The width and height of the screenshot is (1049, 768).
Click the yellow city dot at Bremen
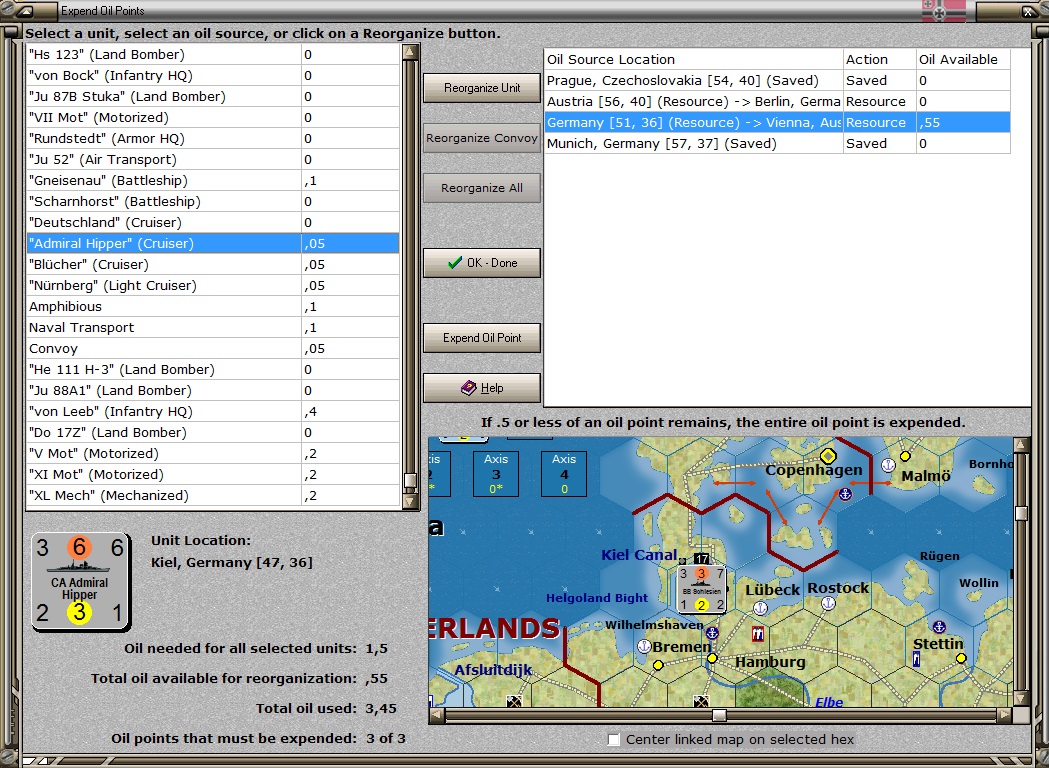pyautogui.click(x=658, y=665)
